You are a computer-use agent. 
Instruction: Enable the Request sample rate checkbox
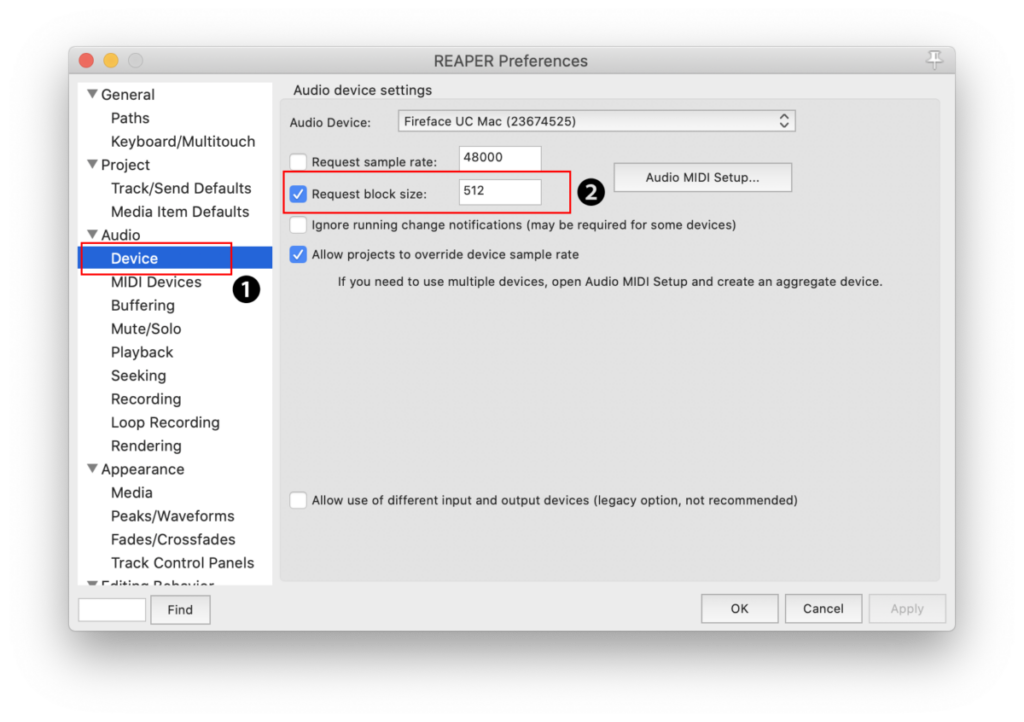(298, 162)
